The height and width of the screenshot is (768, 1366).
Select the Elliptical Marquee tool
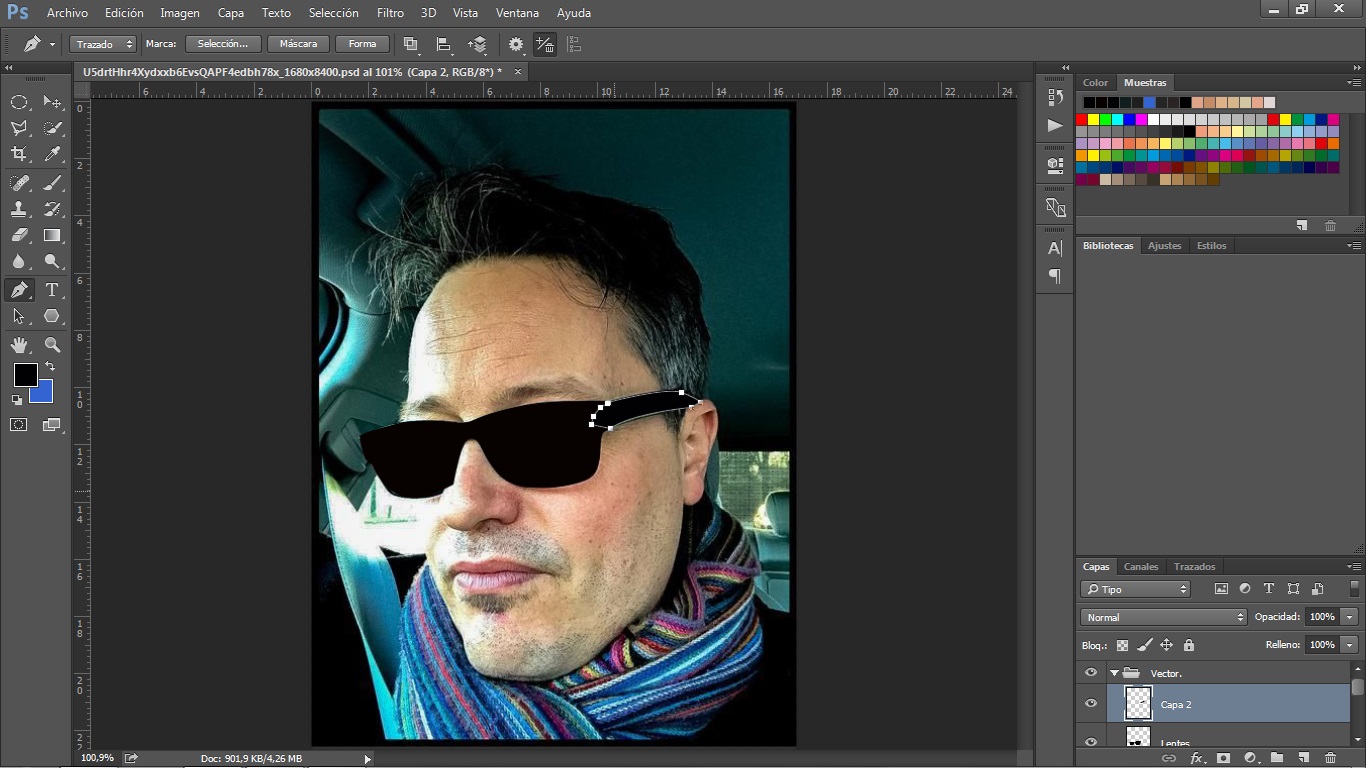(19, 102)
